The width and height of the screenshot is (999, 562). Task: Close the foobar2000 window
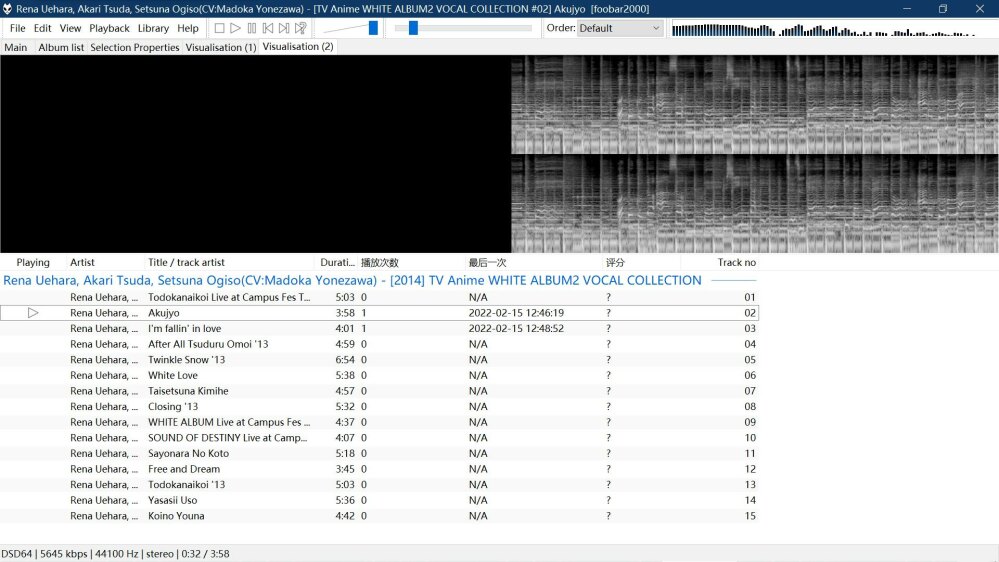pos(980,9)
